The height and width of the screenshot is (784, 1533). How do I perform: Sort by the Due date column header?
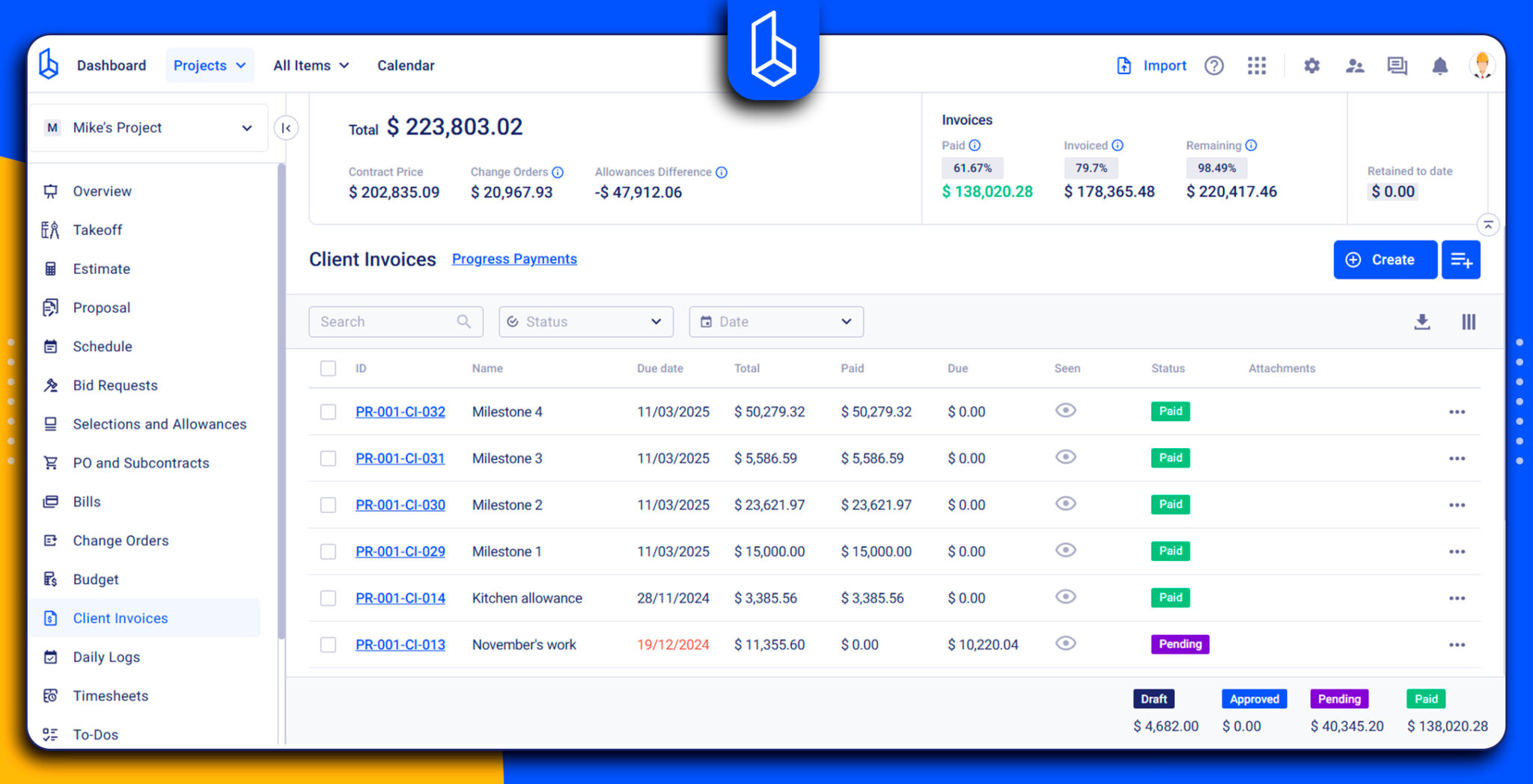click(660, 368)
